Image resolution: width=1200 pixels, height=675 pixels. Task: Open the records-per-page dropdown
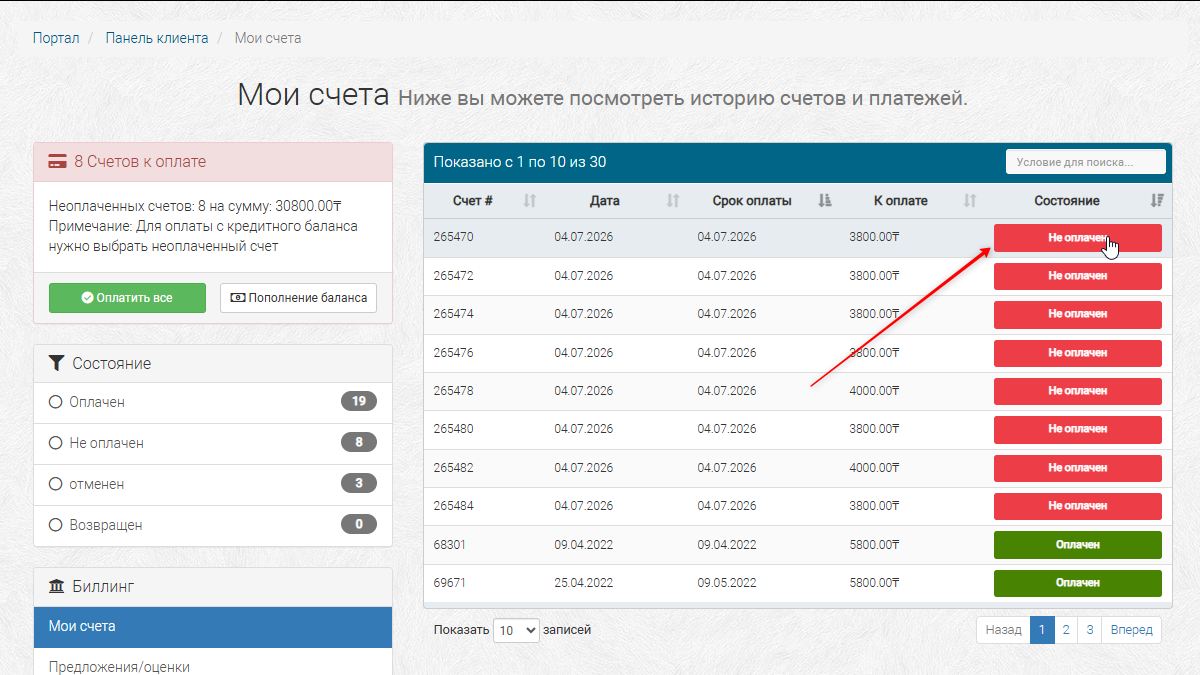[516, 630]
